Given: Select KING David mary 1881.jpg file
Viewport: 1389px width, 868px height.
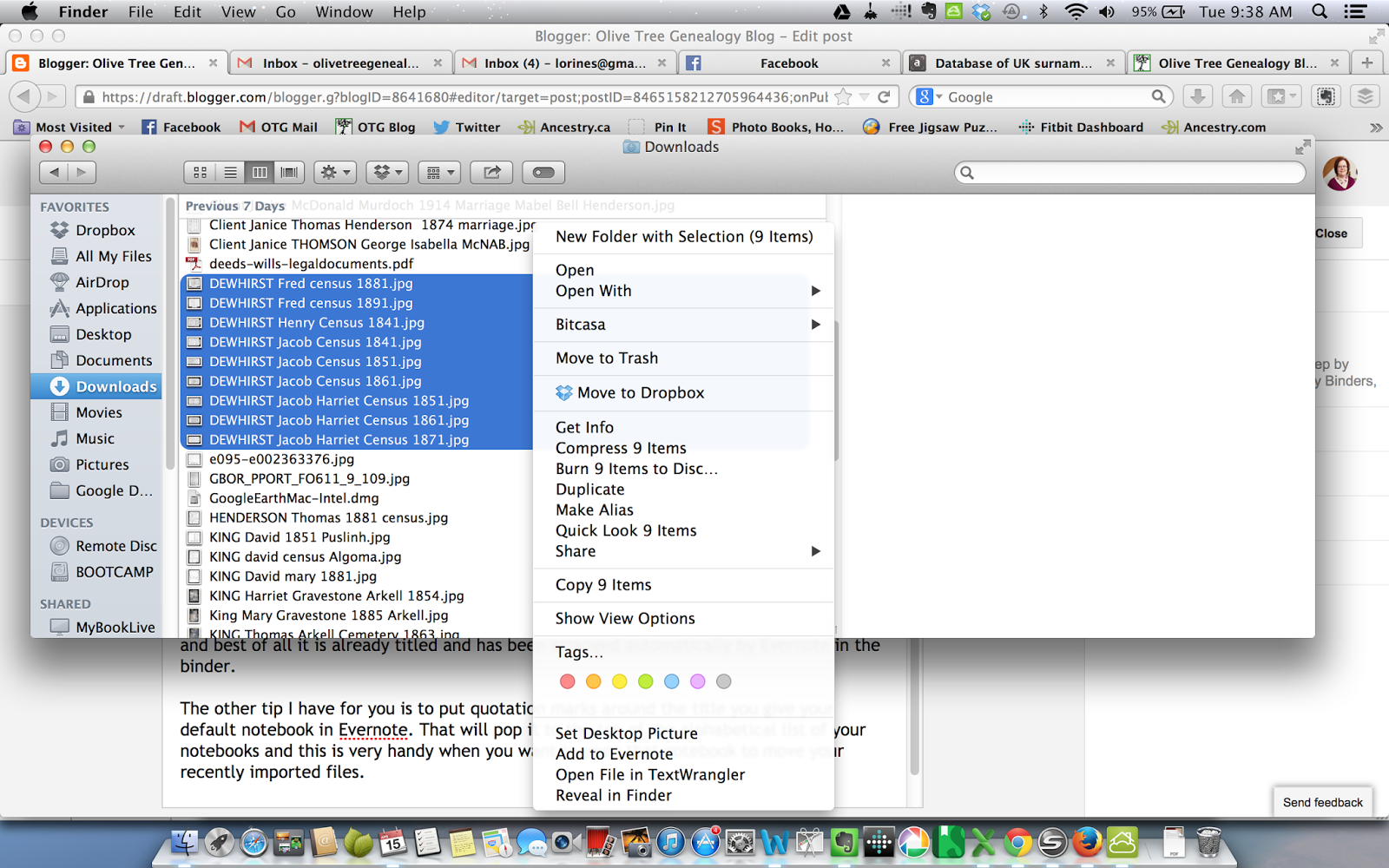Looking at the screenshot, I should [293, 576].
